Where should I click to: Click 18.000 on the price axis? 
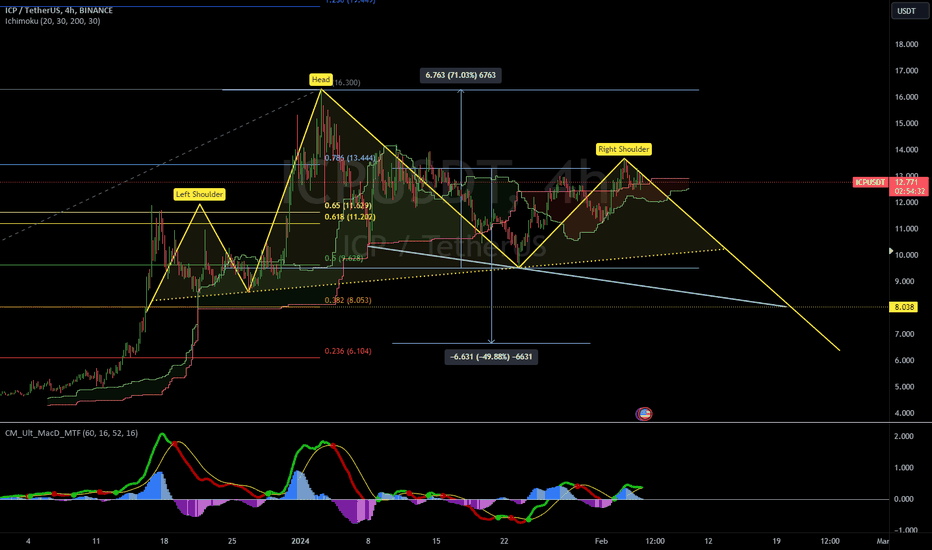(906, 44)
